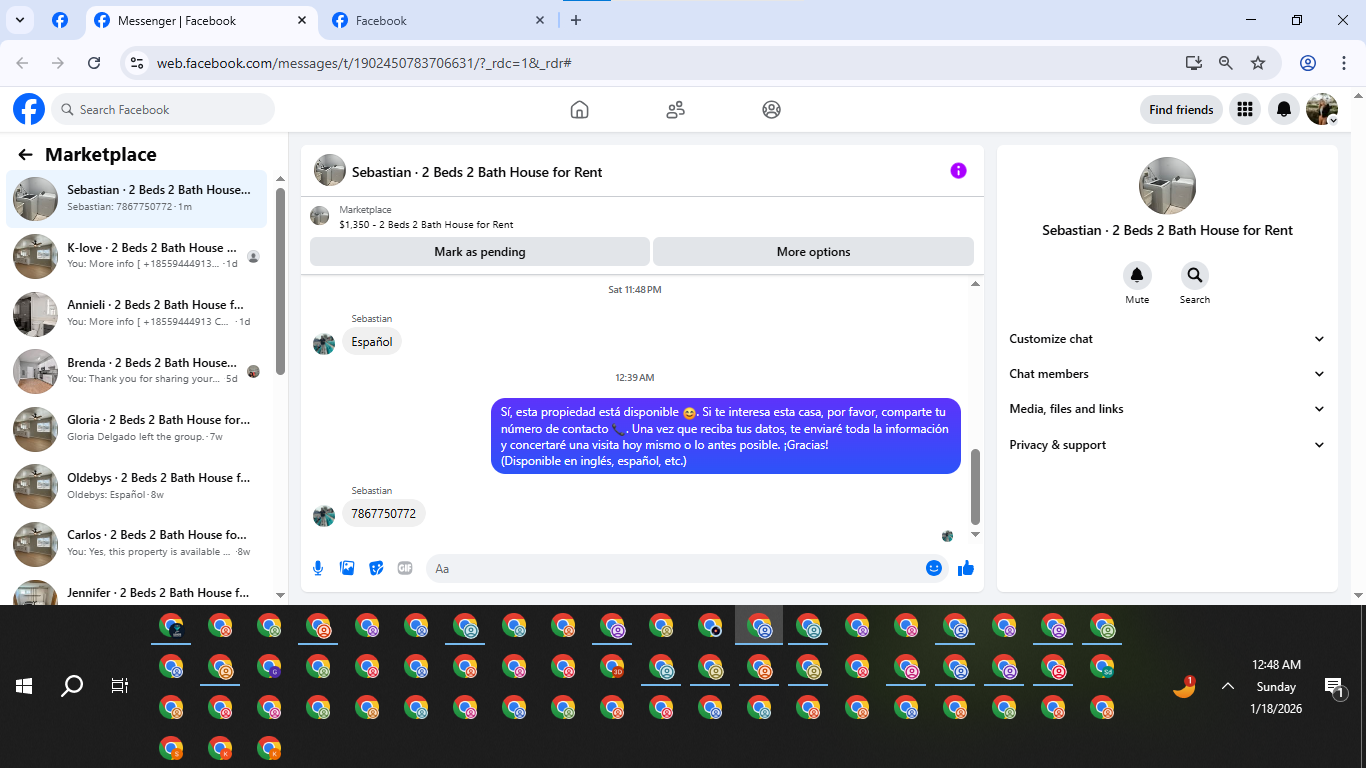Send a voice clip with microphone icon
Screen dimensions: 1366x768
point(318,568)
